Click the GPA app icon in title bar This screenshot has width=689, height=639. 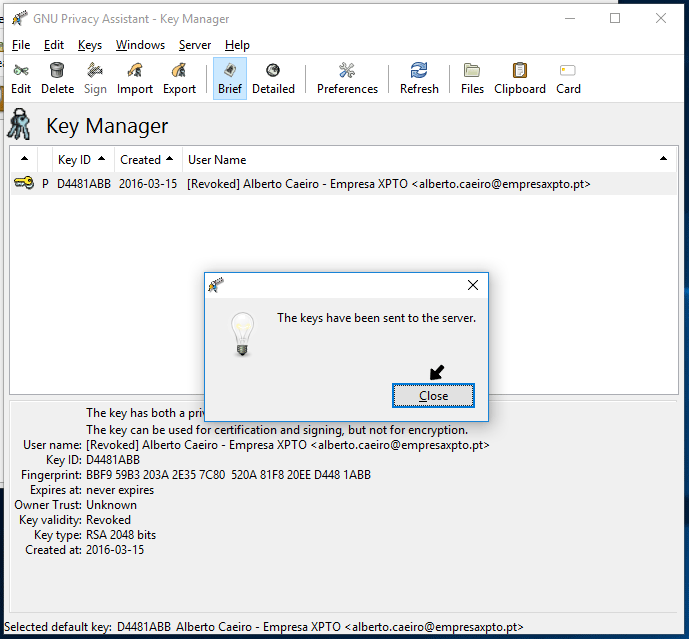[x=19, y=18]
